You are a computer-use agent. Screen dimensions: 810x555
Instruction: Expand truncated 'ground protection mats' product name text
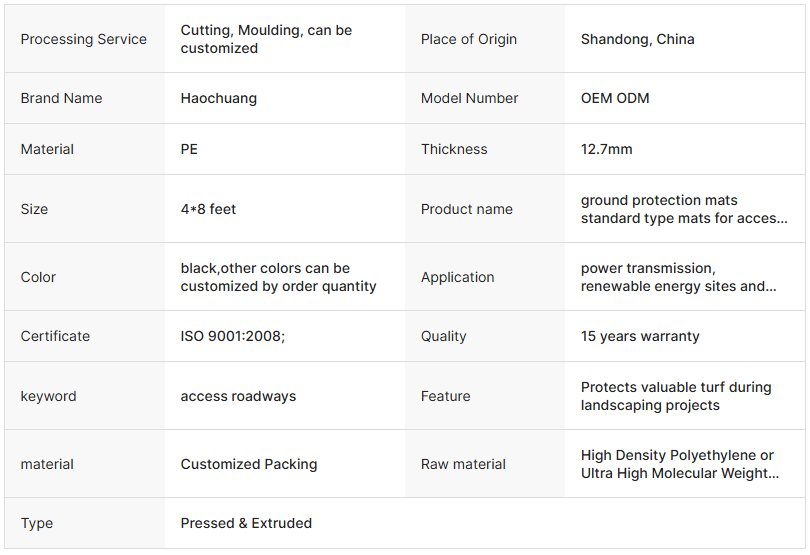click(x=684, y=210)
